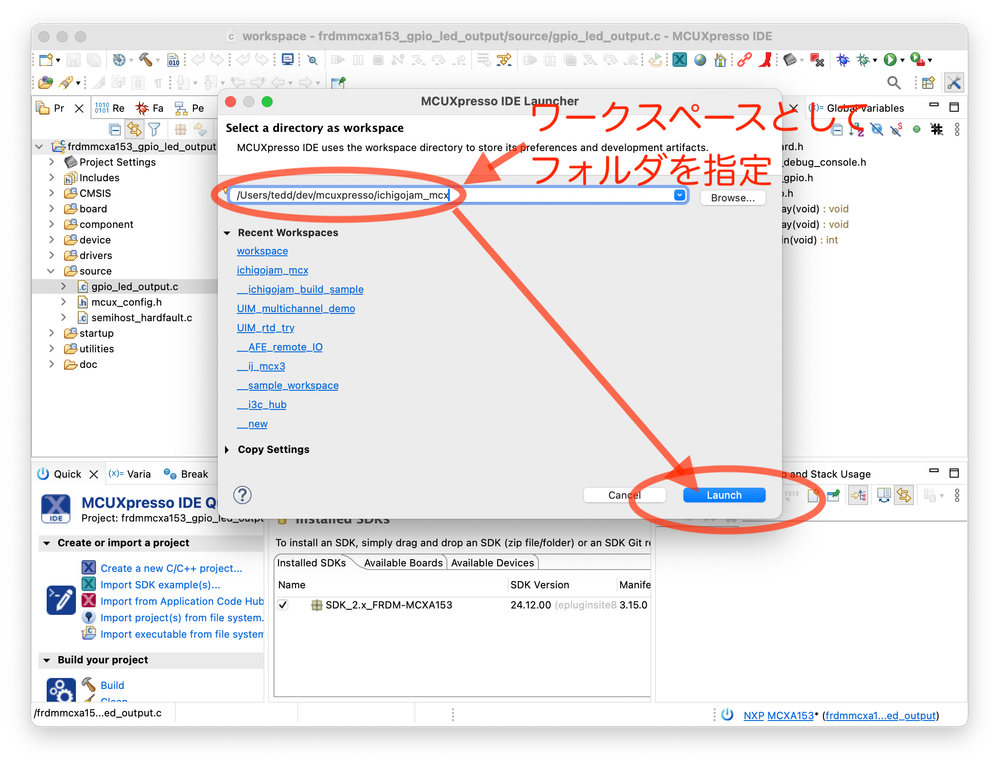Viewport: 999px width, 765px height.
Task: Click the Name column header in SDK table
Action: [x=291, y=585]
